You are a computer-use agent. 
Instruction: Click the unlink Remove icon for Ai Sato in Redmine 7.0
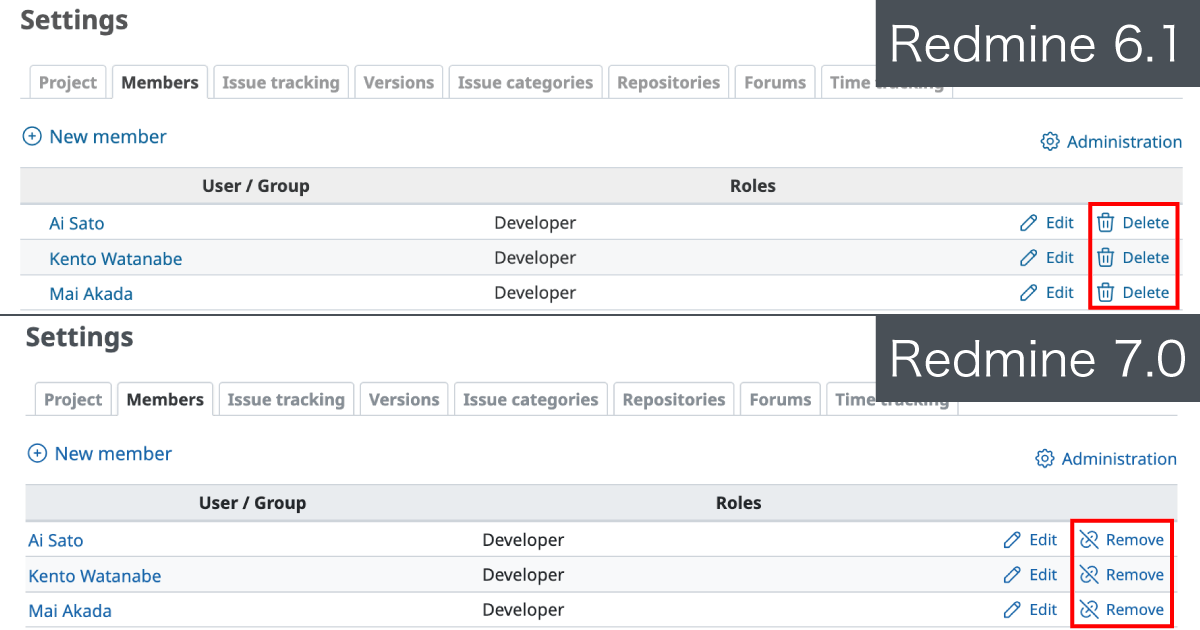(x=1090, y=539)
